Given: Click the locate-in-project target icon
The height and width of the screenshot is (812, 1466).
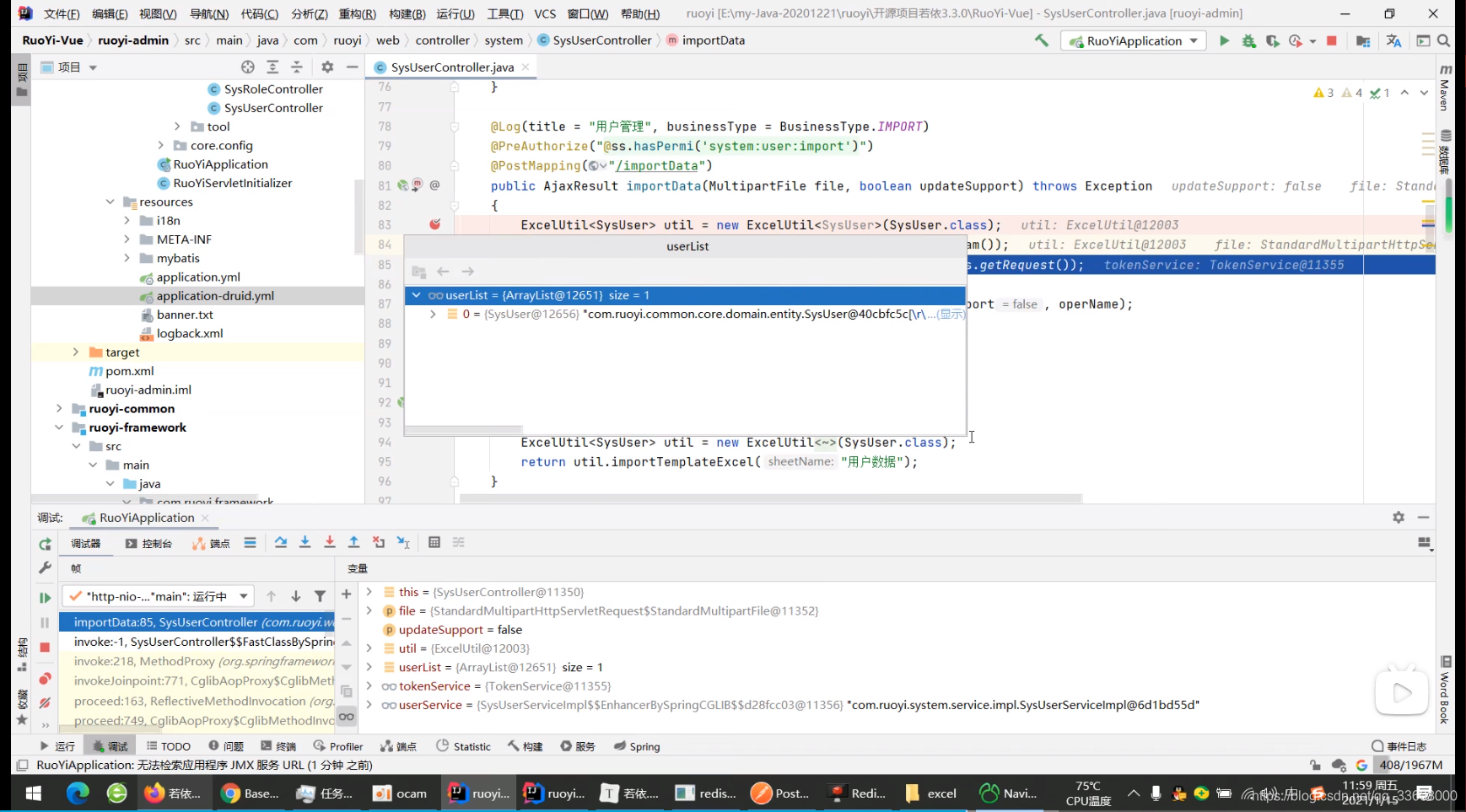Looking at the screenshot, I should pos(247,67).
